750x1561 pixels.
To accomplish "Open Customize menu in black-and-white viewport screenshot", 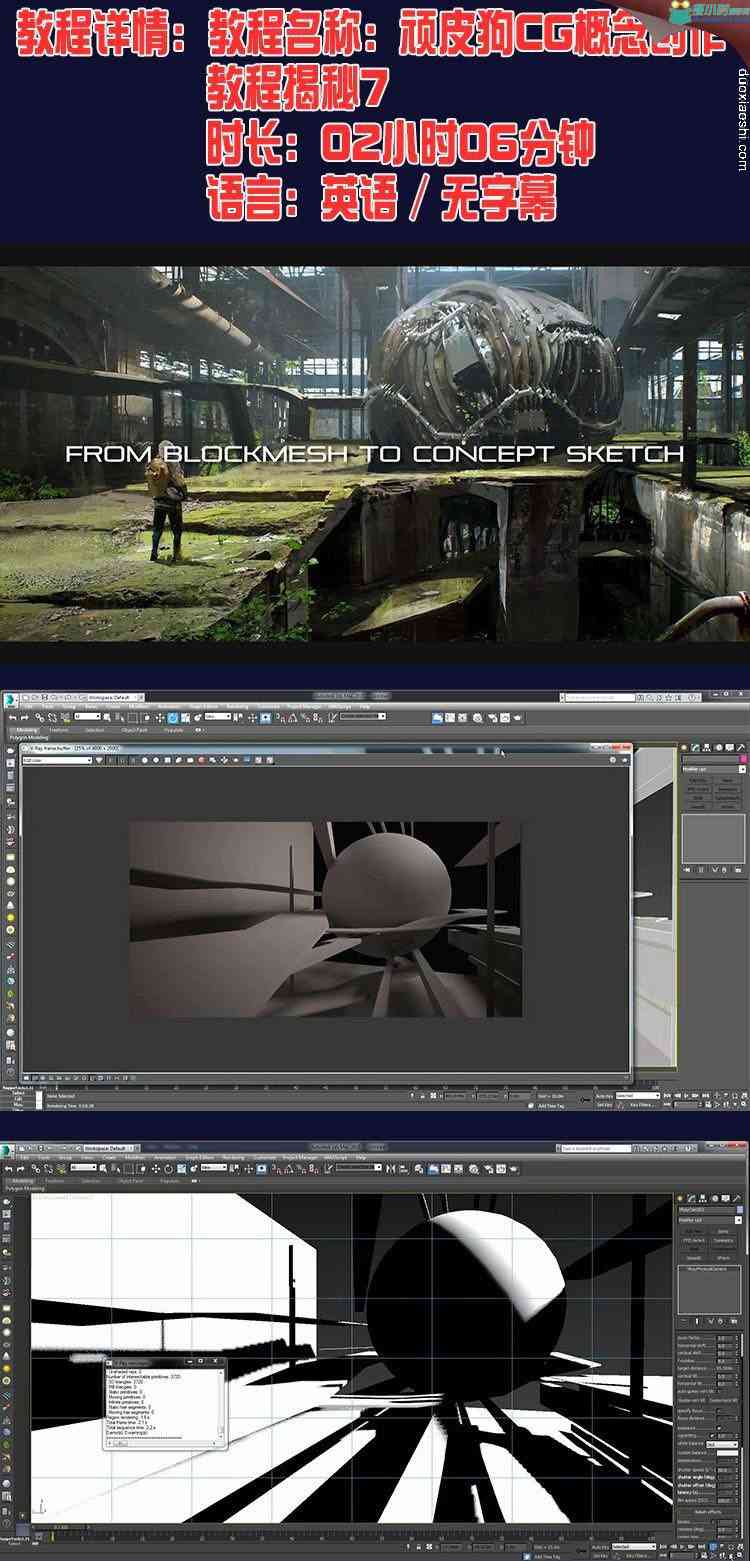I will pyautogui.click(x=264, y=1157).
